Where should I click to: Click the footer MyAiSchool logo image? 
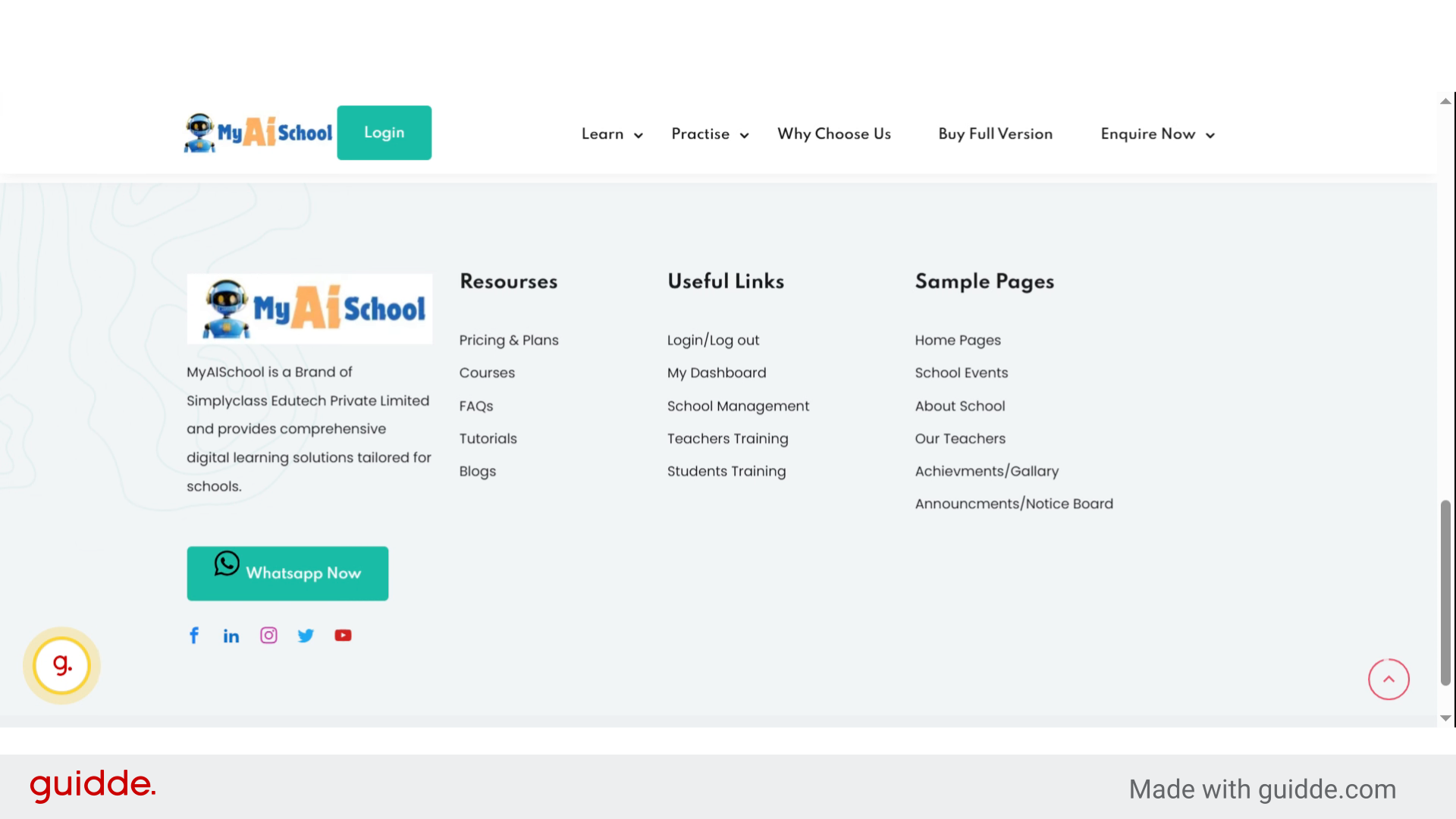point(309,309)
